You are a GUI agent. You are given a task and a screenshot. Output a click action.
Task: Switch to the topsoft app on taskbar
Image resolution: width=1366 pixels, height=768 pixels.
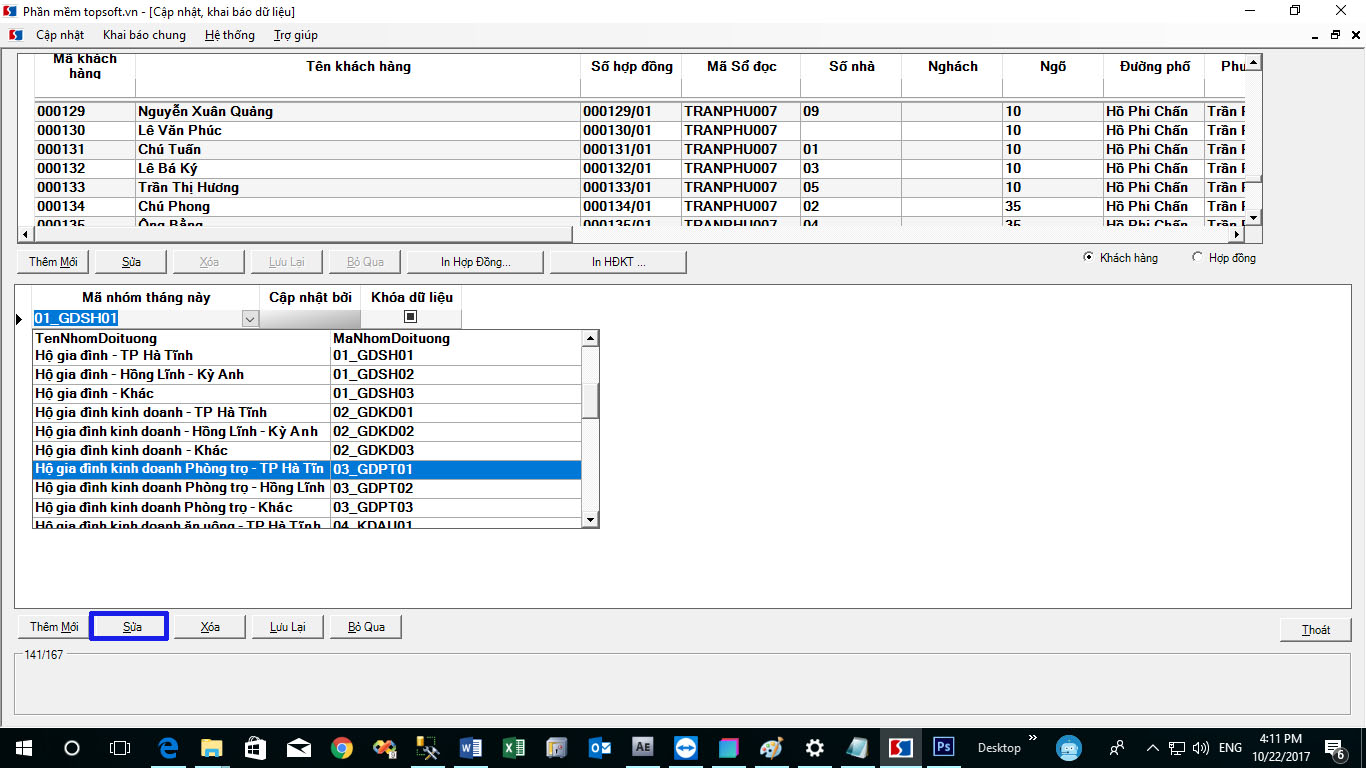pyautogui.click(x=900, y=747)
